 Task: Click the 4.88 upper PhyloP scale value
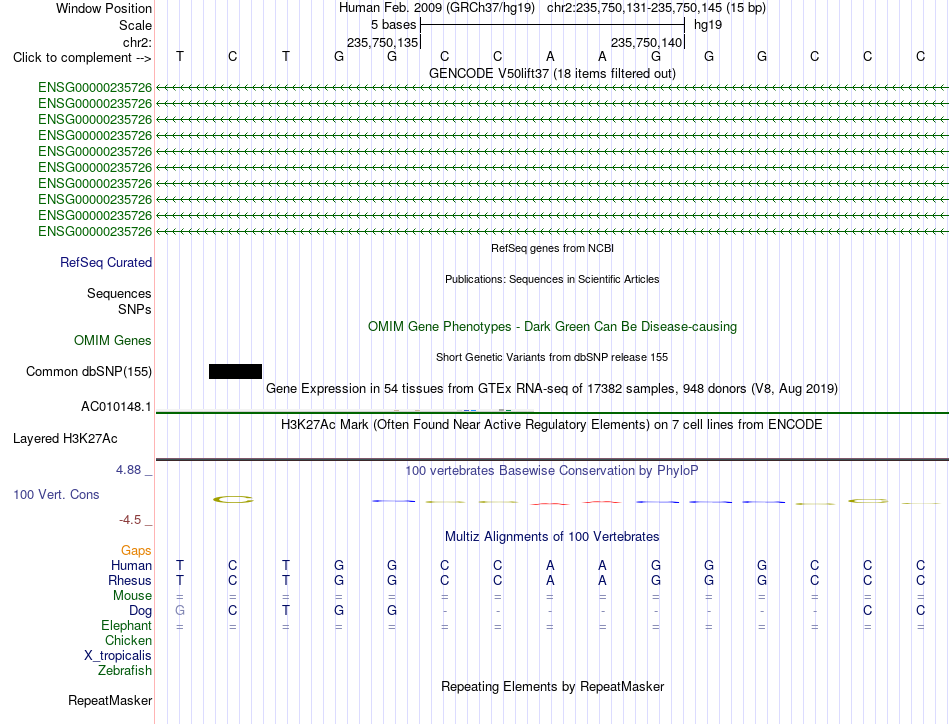(x=128, y=470)
